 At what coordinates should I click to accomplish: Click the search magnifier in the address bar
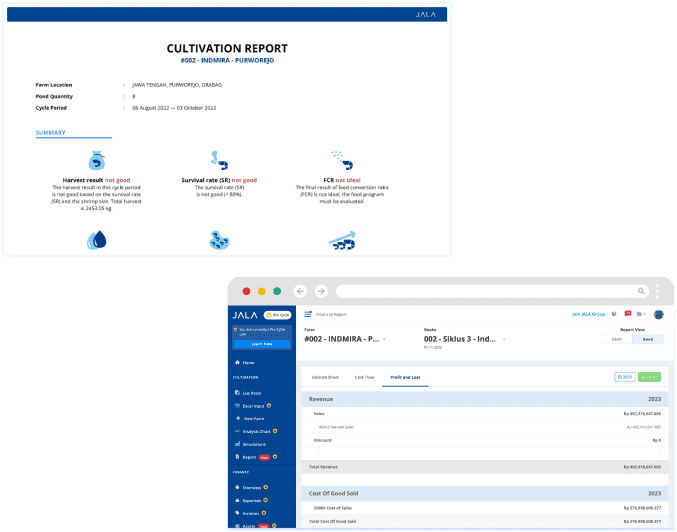[640, 291]
